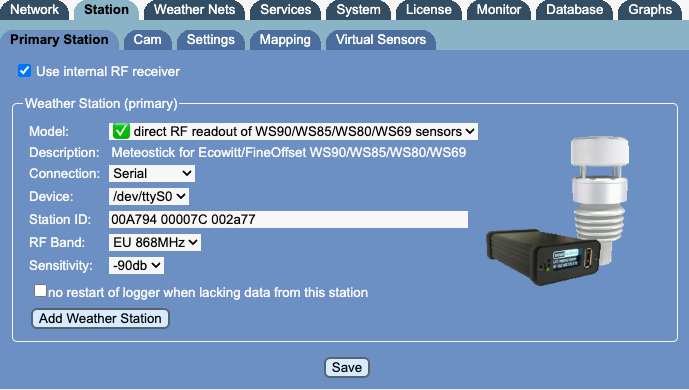Screen dimensions: 689x390
Task: Toggle Use internal RF receiver checkbox
Action: tap(24, 71)
